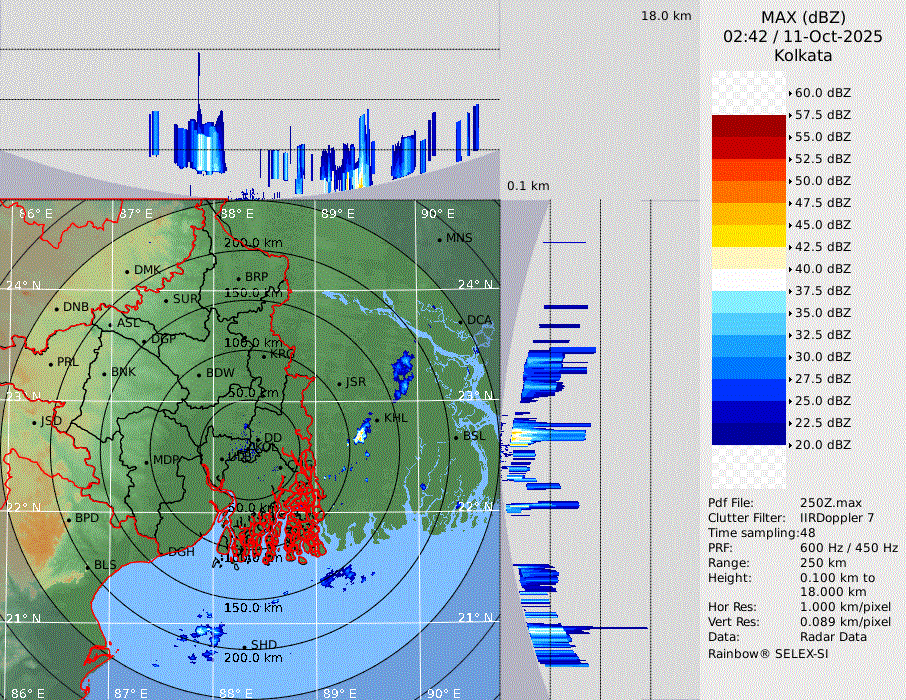This screenshot has width=906, height=700.
Task: Click the DCA station marker
Action: click(x=461, y=321)
